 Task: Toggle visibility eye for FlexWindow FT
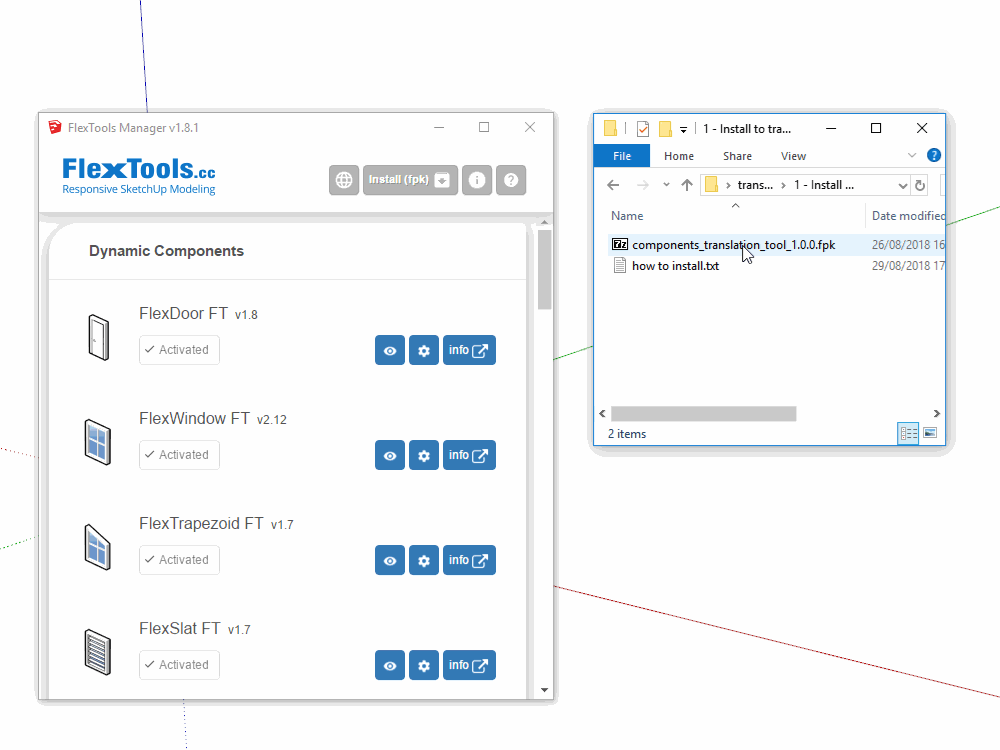390,455
